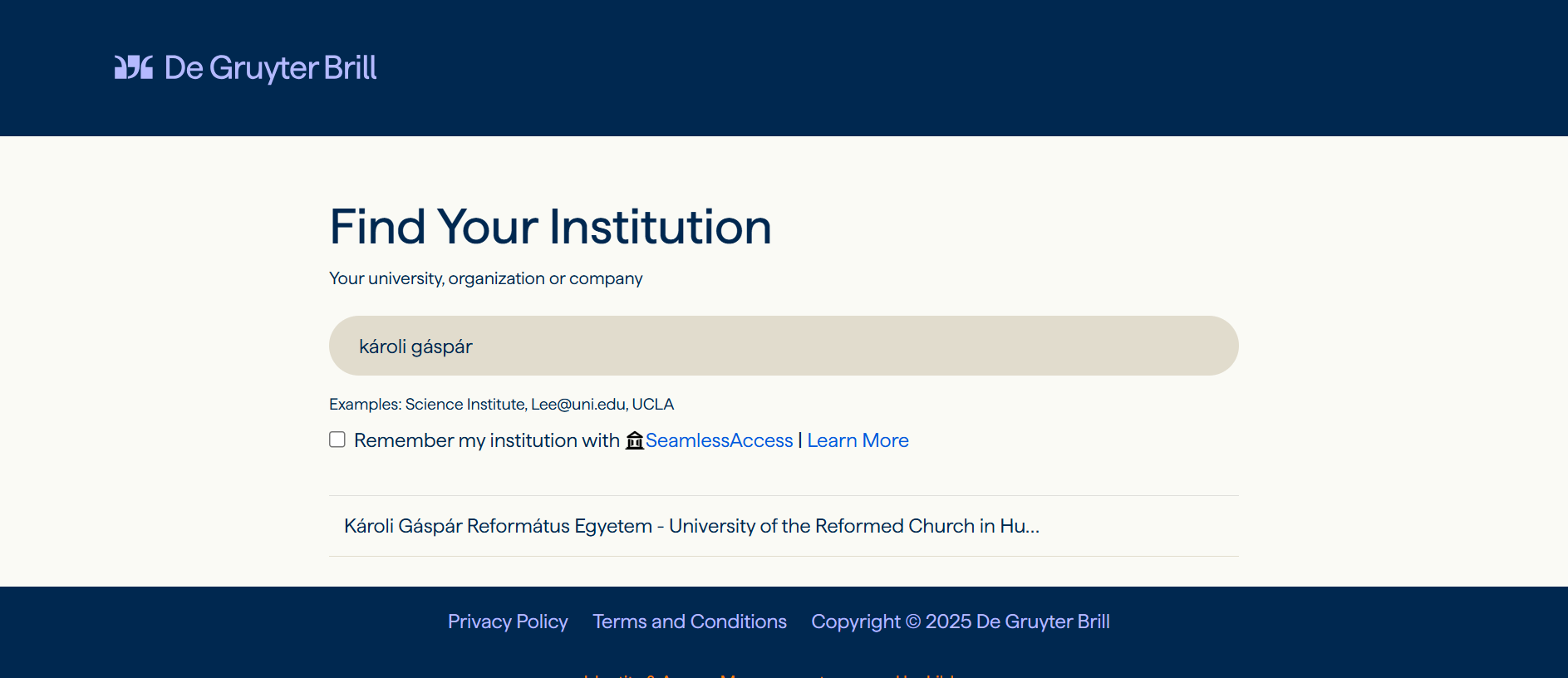Click the "Science Institute" example text
The height and width of the screenshot is (678, 1568).
click(465, 405)
